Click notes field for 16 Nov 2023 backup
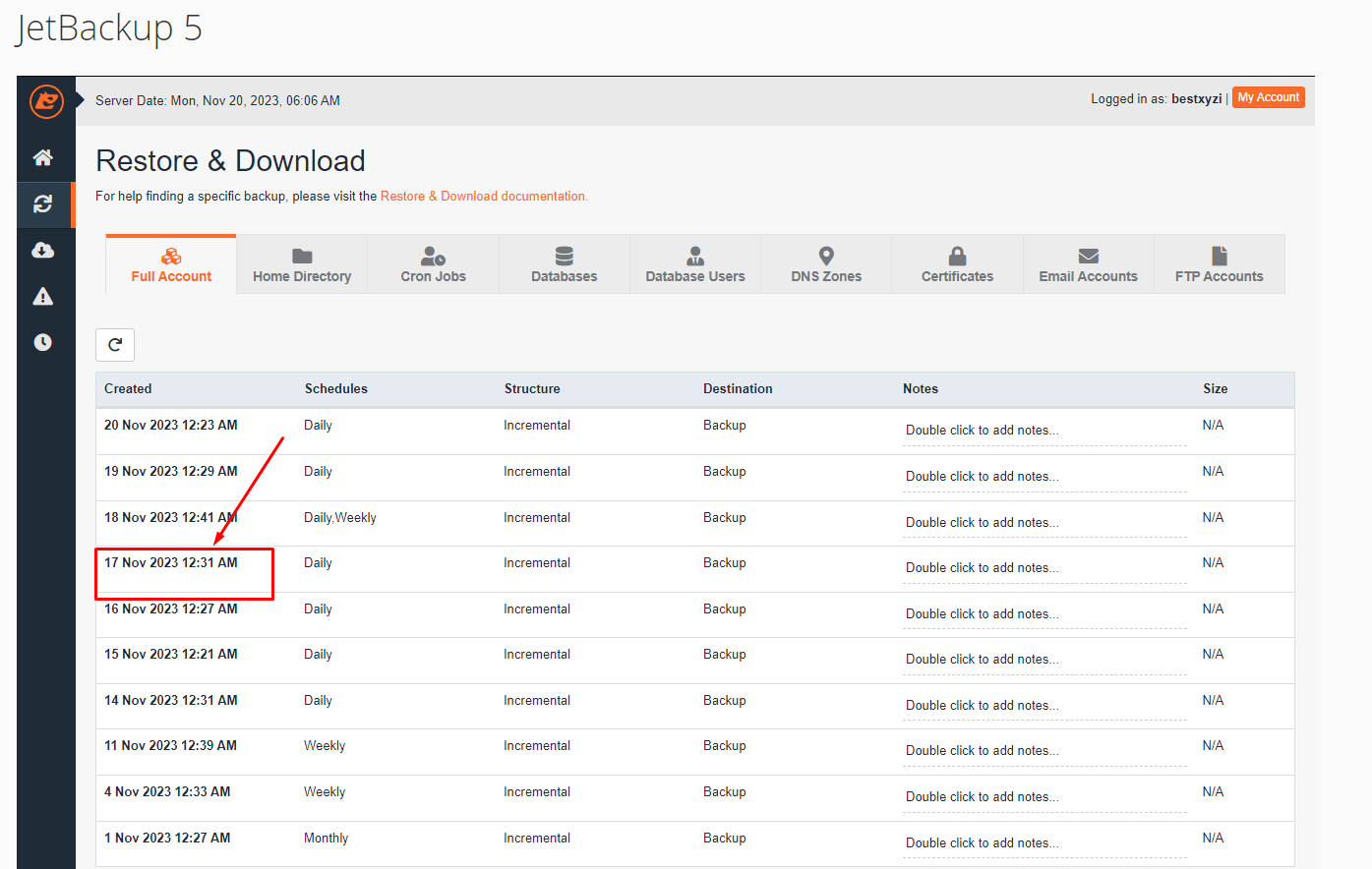The height and width of the screenshot is (869, 1372). [x=1044, y=614]
